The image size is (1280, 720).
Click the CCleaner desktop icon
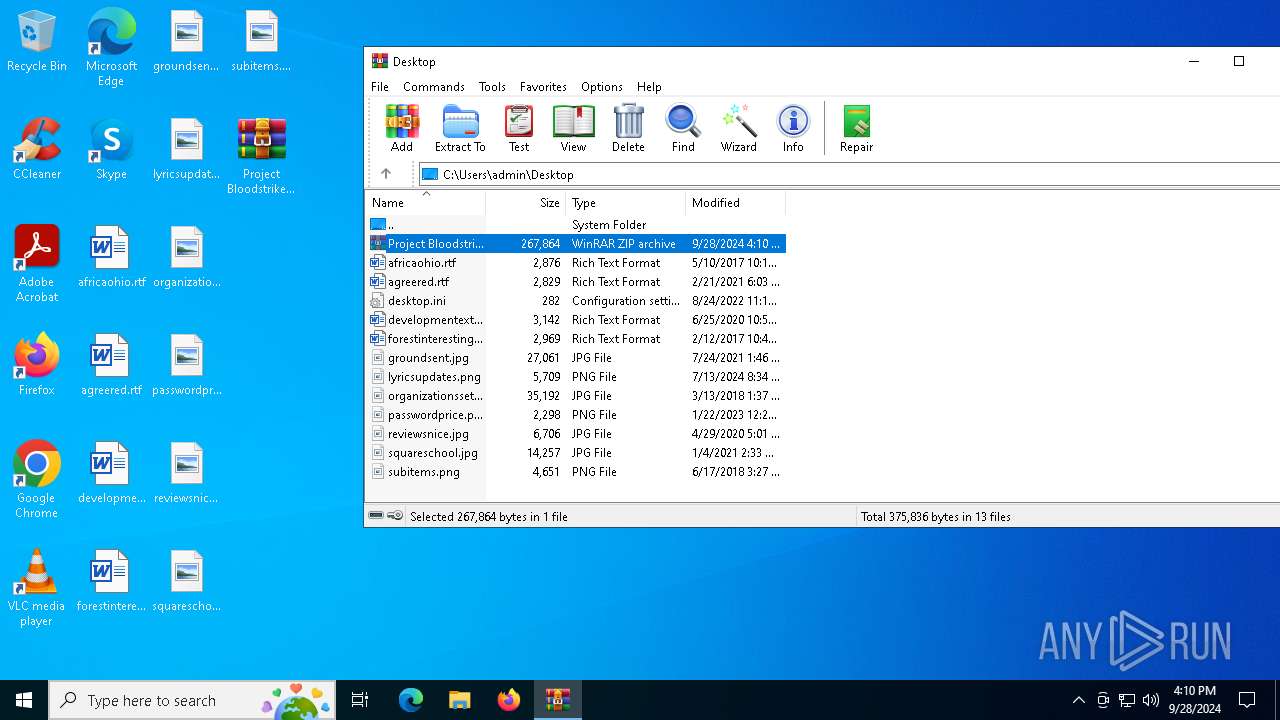37,149
